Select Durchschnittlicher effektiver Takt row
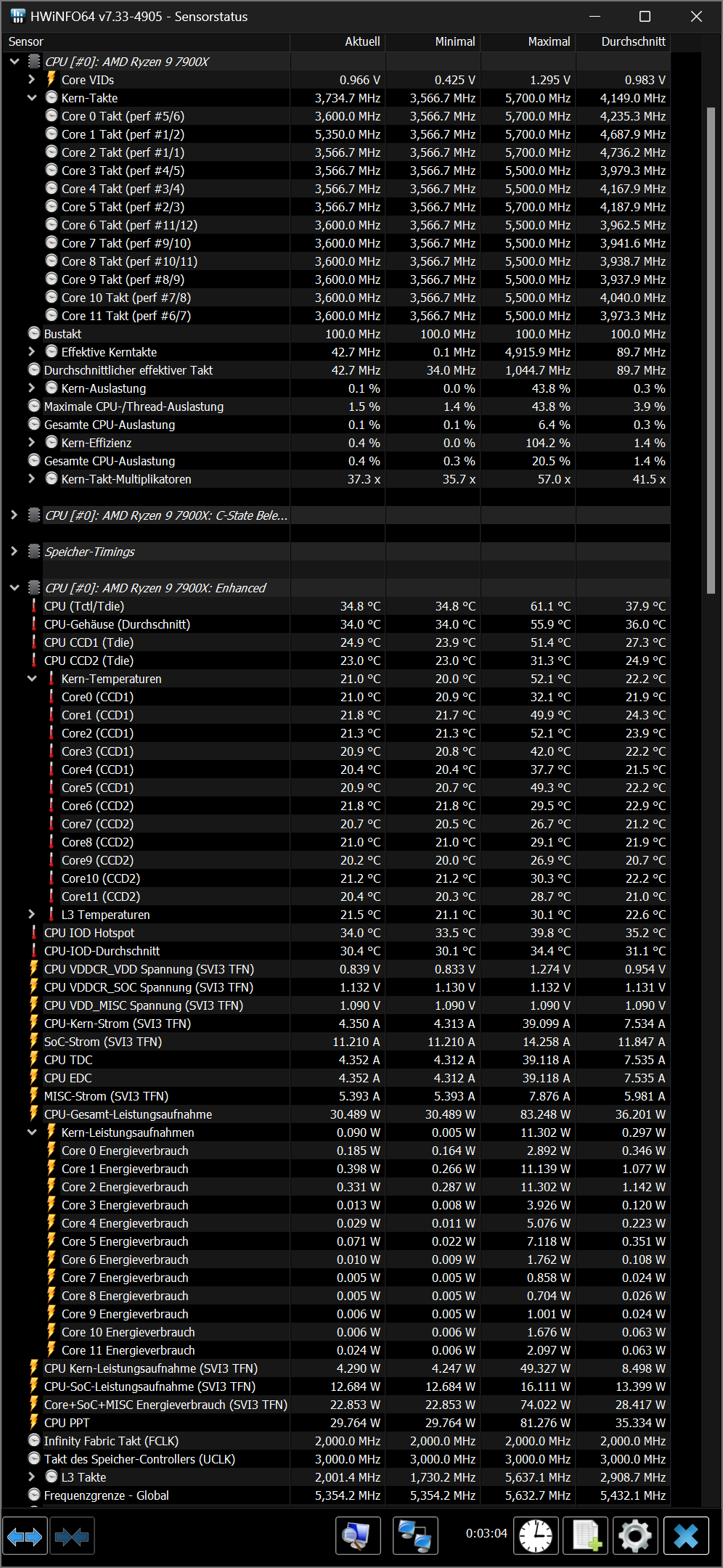This screenshot has width=723, height=1568. tap(336, 370)
